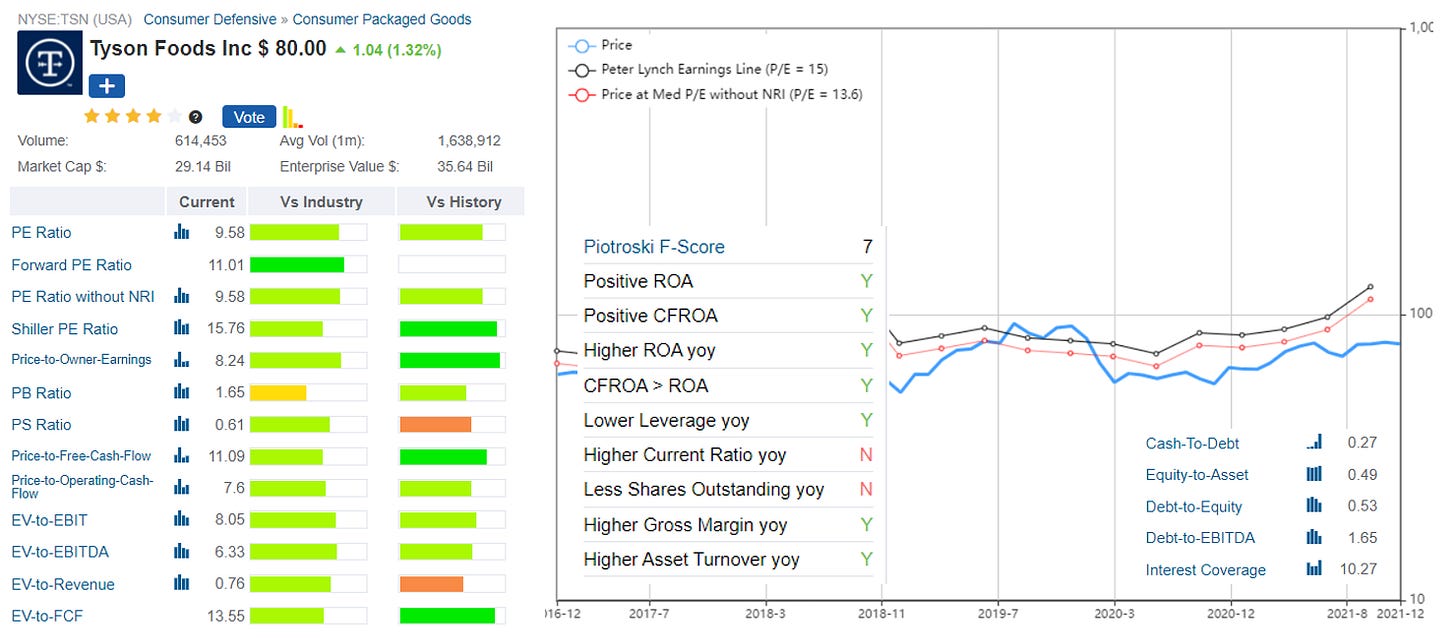
Task: Toggle the Price series in chart legend
Action: click(x=600, y=45)
